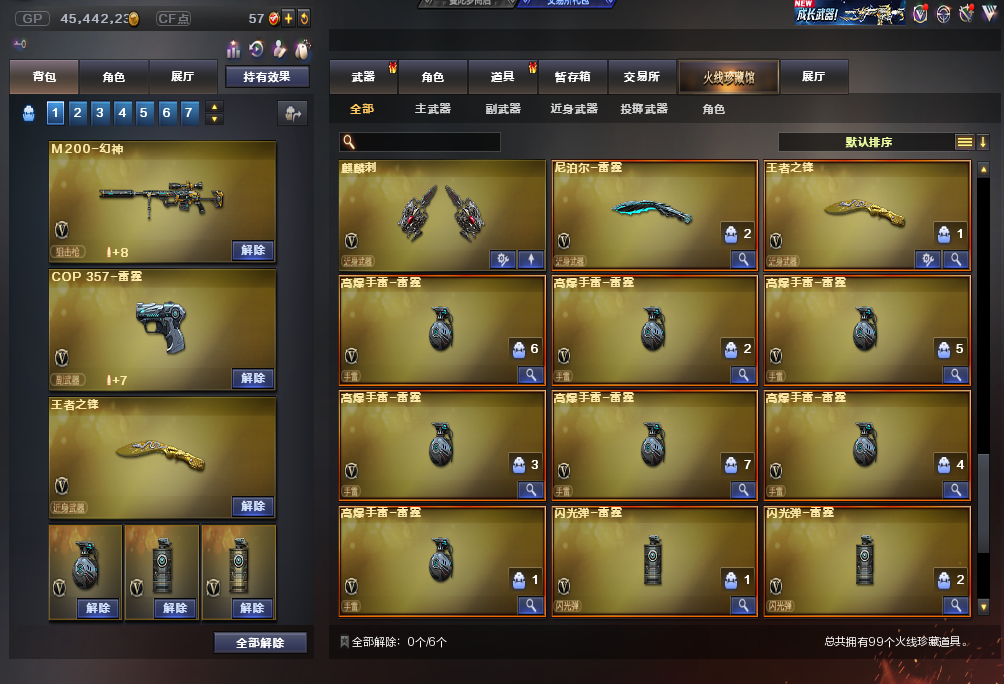1004x684 pixels.
Task: Filter by 近身武器 category
Action: tap(574, 109)
